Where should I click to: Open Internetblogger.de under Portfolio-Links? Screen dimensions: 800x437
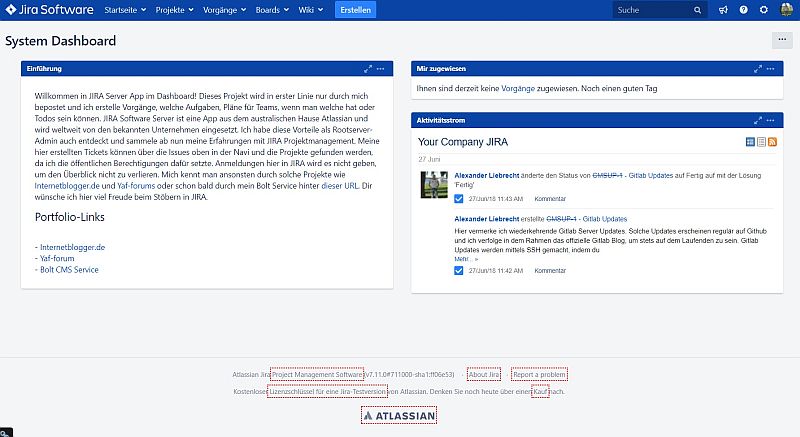[x=72, y=247]
